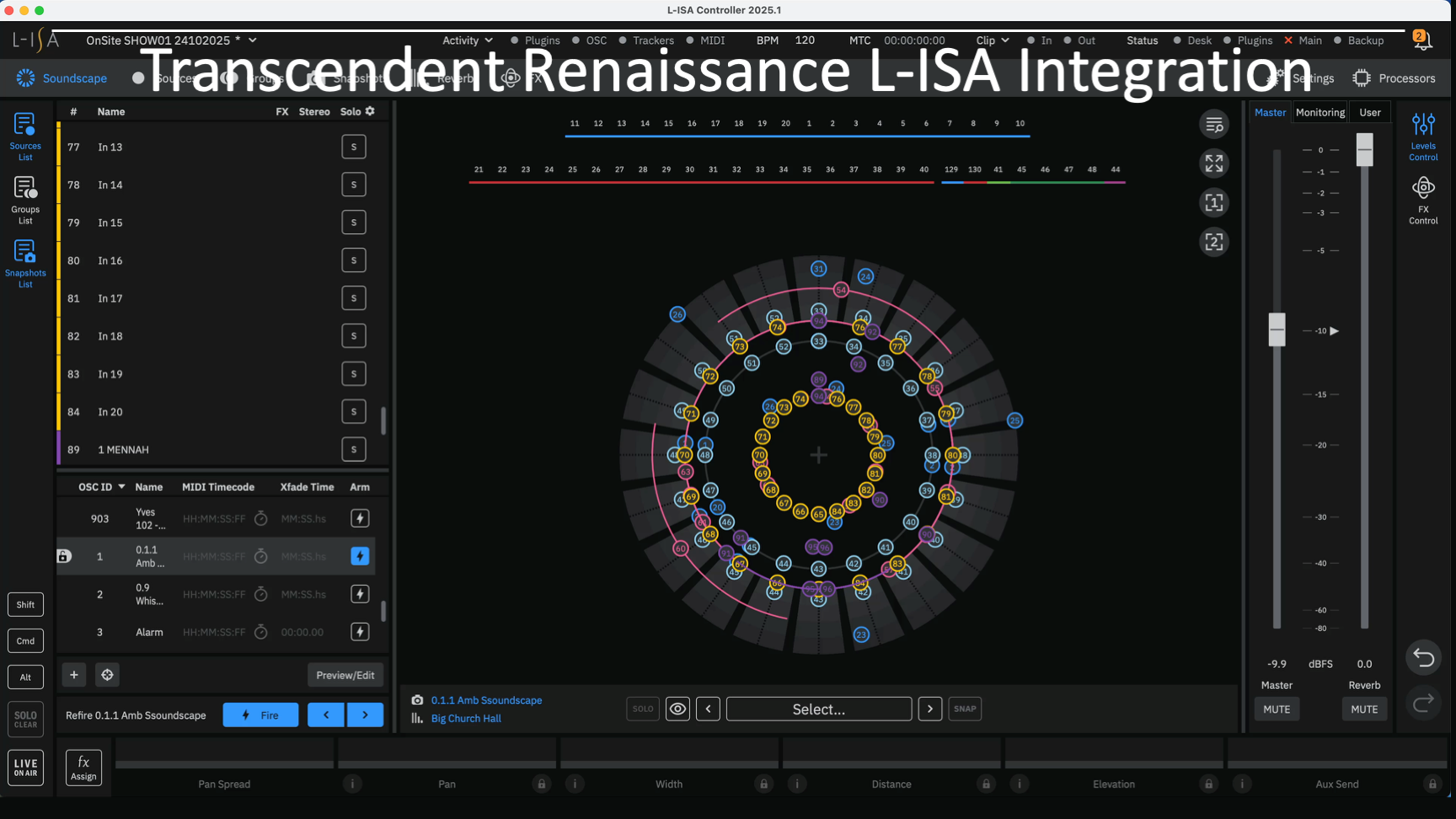Solo source 80 In 16
The image size is (1456, 819).
[354, 260]
